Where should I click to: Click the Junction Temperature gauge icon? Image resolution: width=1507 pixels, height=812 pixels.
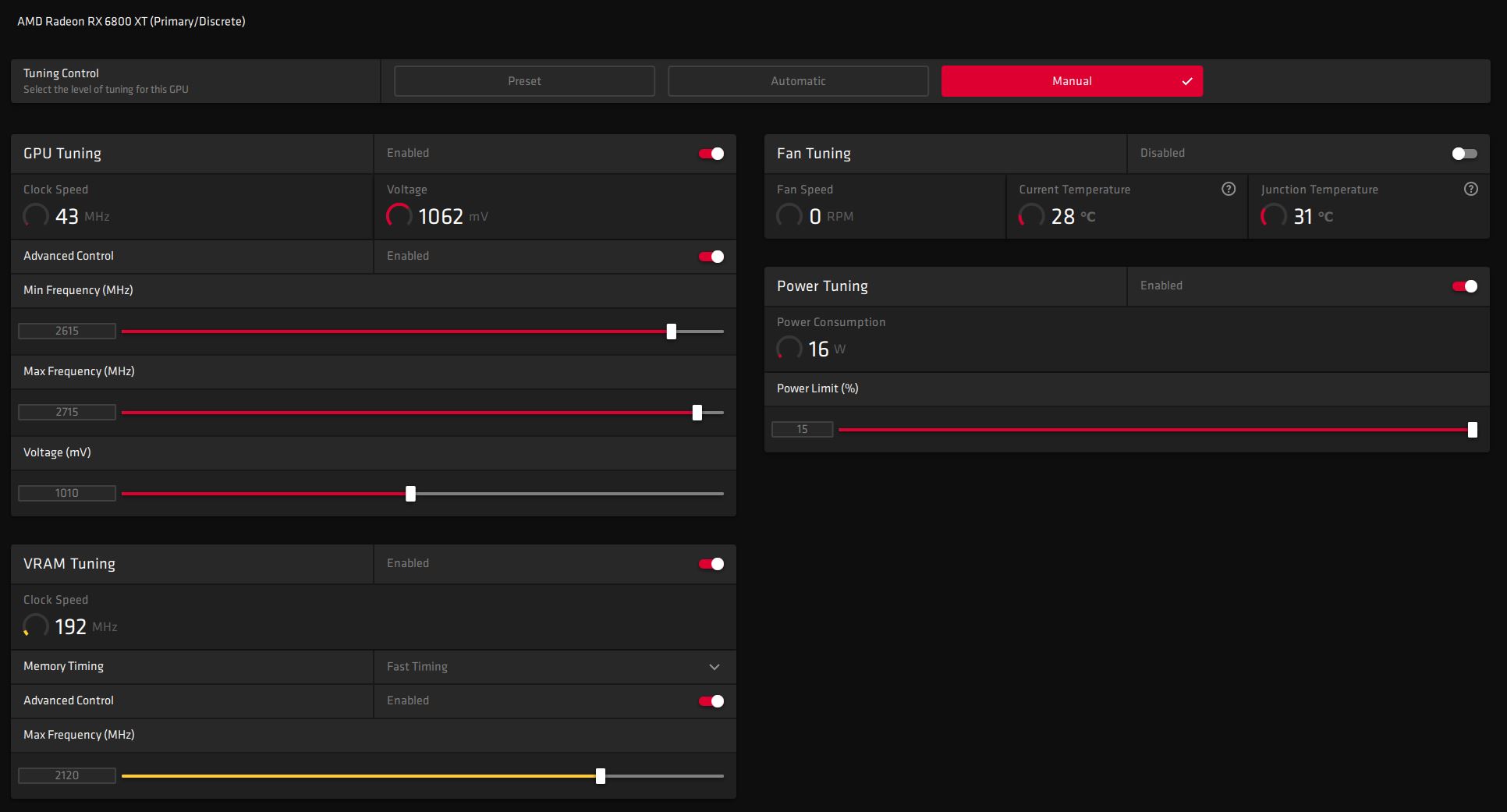point(1274,215)
